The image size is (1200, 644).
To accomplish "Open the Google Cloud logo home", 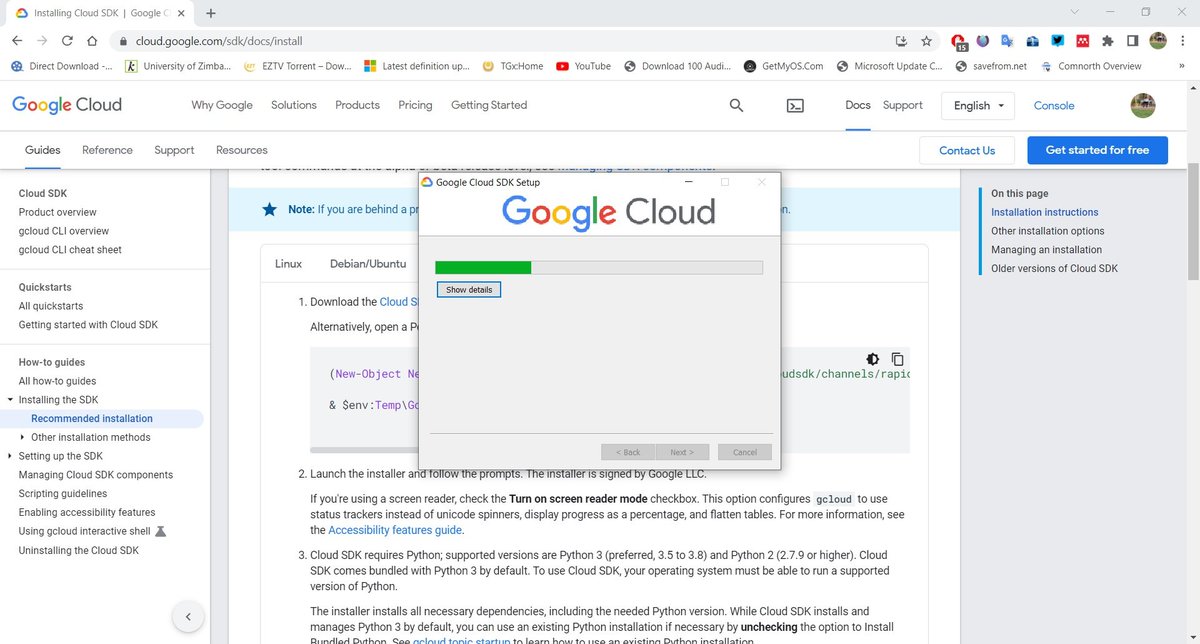I will coord(67,104).
